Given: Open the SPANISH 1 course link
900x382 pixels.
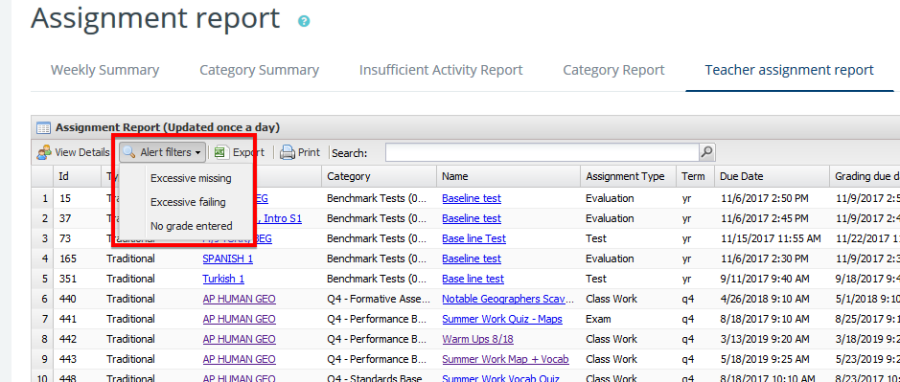Looking at the screenshot, I should coord(228,259).
